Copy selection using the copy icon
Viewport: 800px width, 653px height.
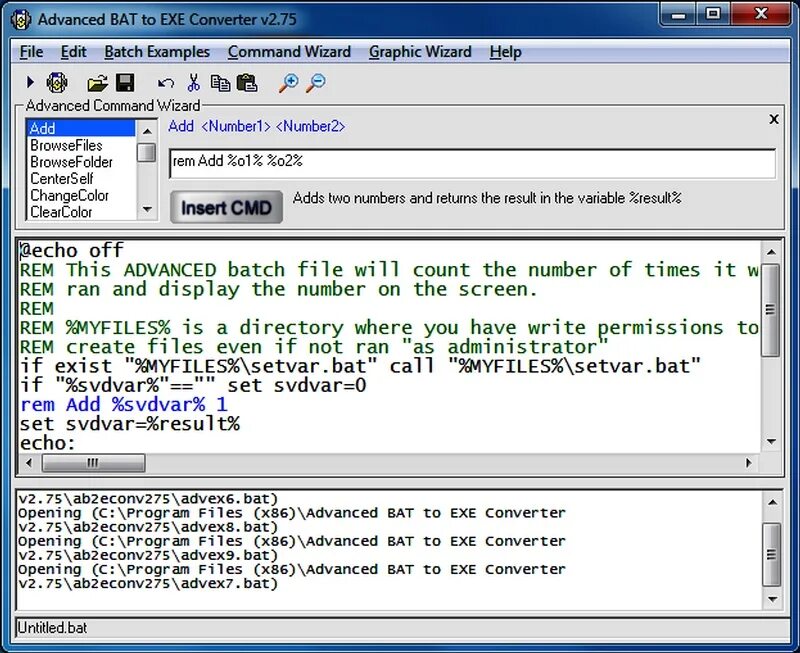pos(220,83)
